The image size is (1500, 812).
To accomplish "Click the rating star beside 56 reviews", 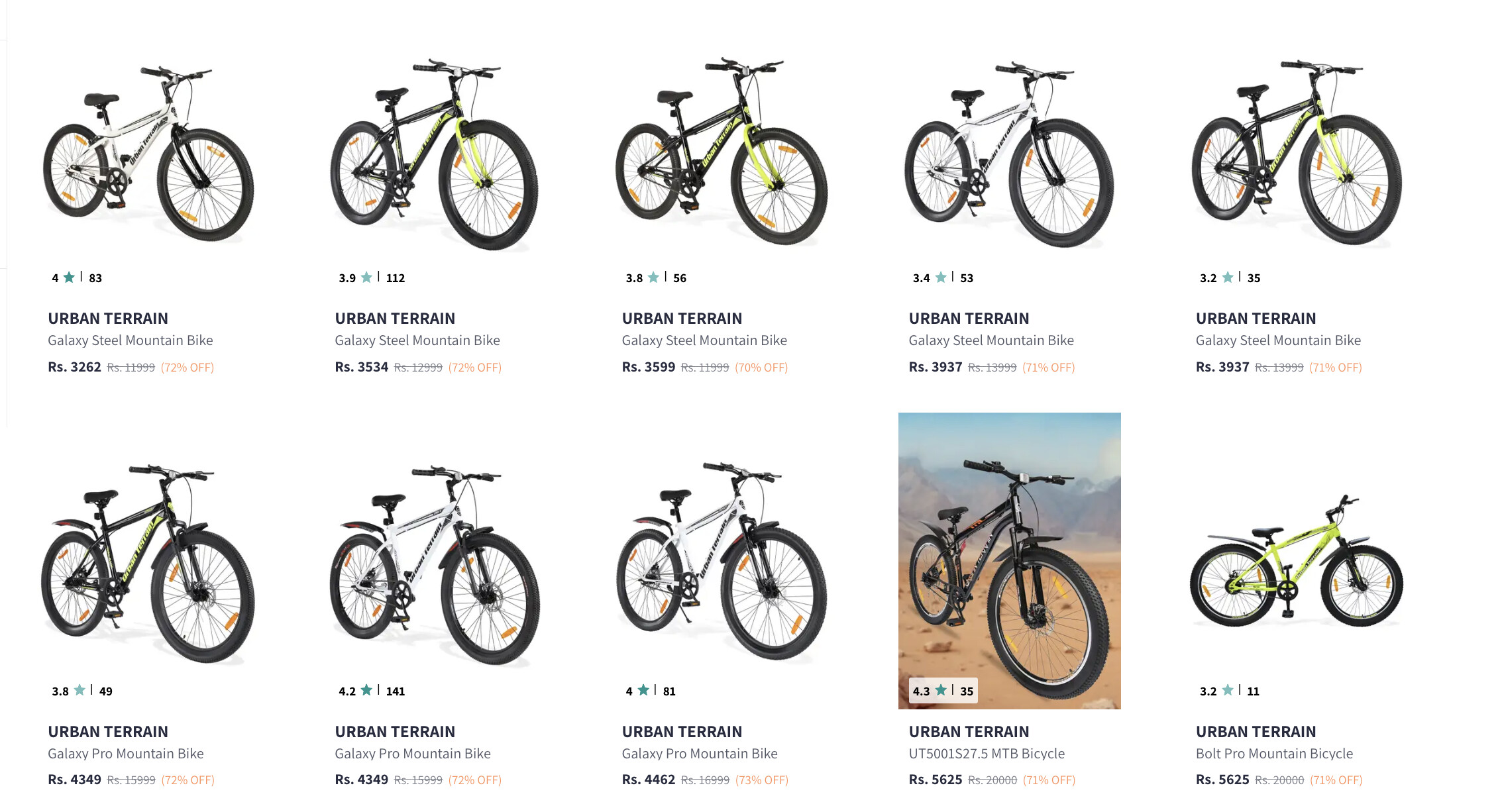I will pyautogui.click(x=653, y=277).
